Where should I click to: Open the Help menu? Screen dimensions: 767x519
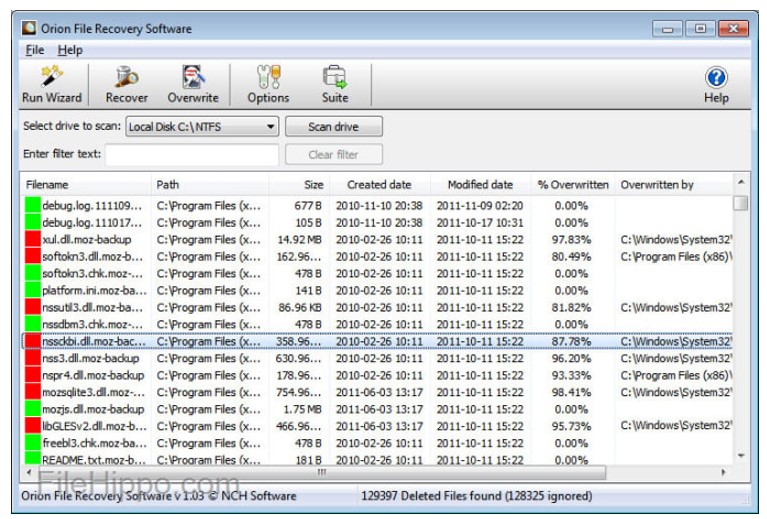70,50
